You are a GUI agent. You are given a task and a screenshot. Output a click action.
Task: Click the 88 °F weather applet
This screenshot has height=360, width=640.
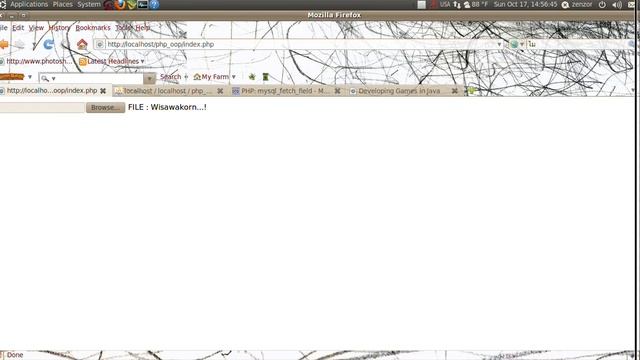(x=476, y=4)
